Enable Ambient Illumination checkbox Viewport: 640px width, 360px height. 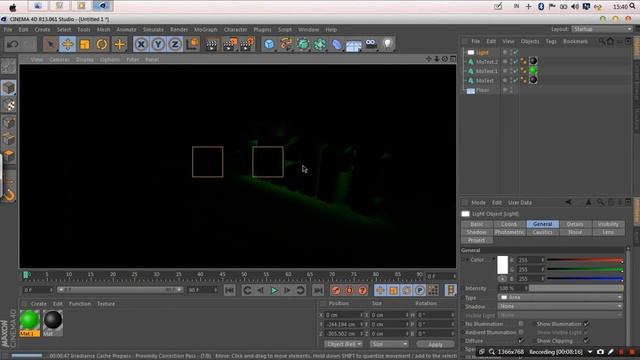click(521, 332)
